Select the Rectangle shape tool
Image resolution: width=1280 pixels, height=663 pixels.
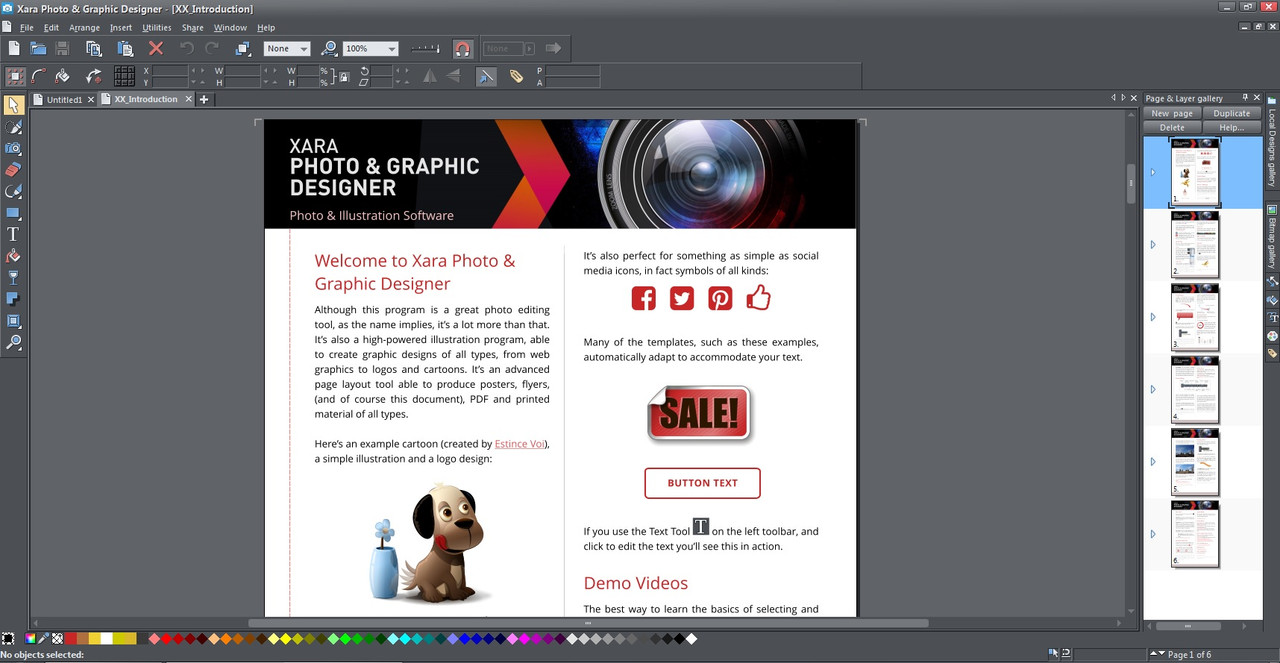coord(13,213)
